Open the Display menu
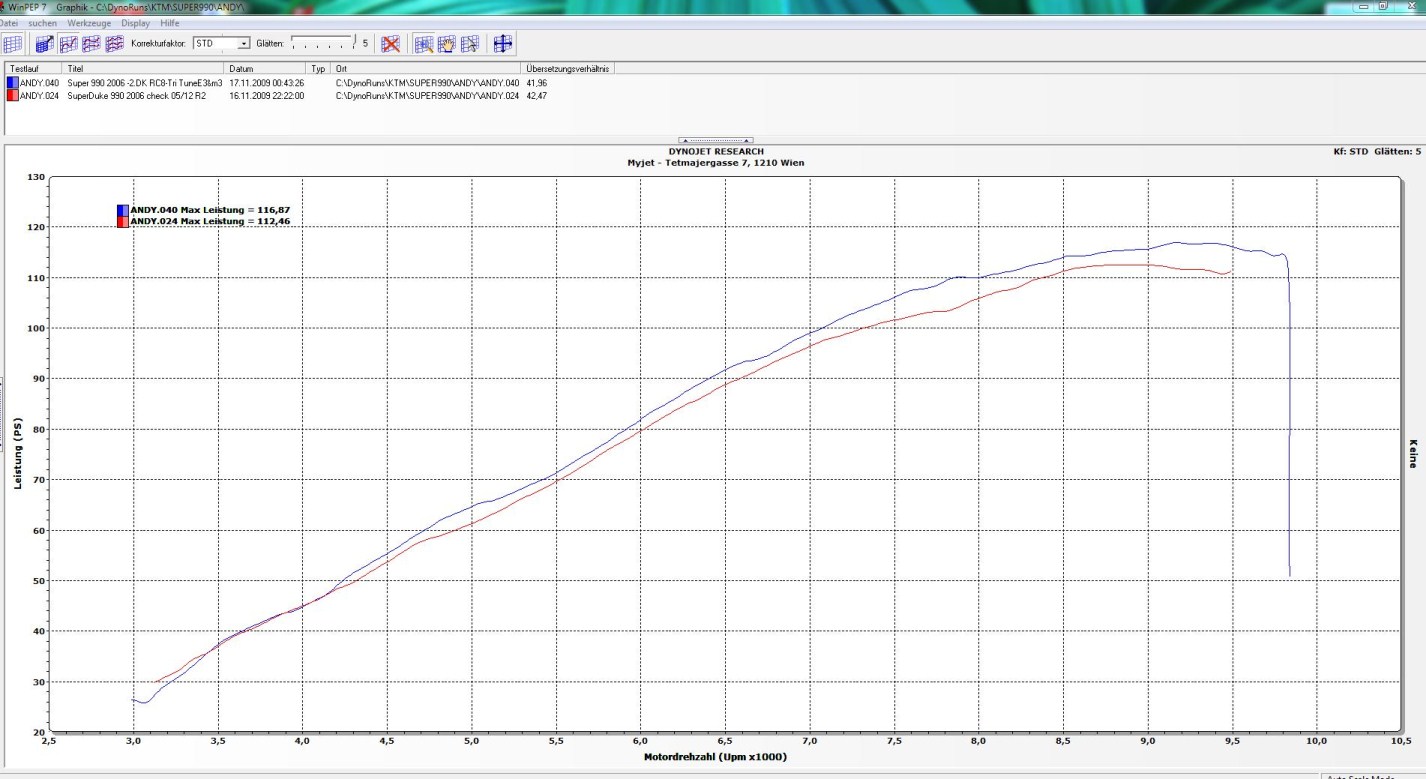The image size is (1426, 779). tap(135, 22)
